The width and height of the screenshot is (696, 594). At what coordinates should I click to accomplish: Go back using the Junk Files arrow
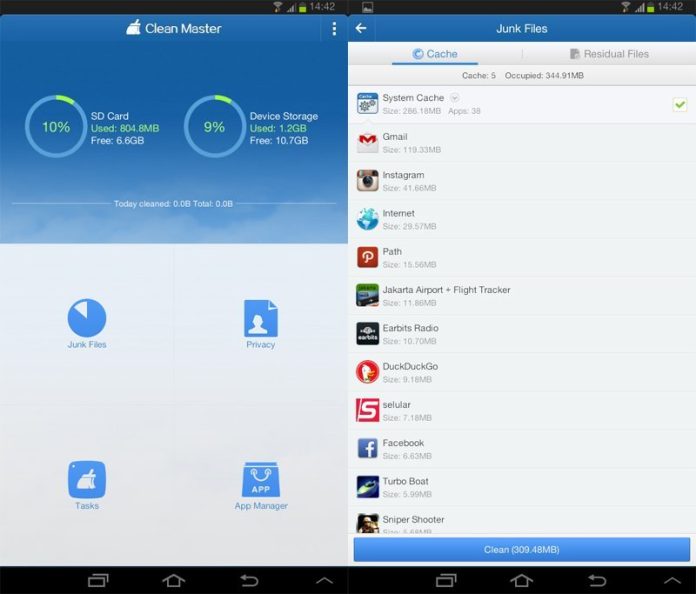pyautogui.click(x=361, y=29)
